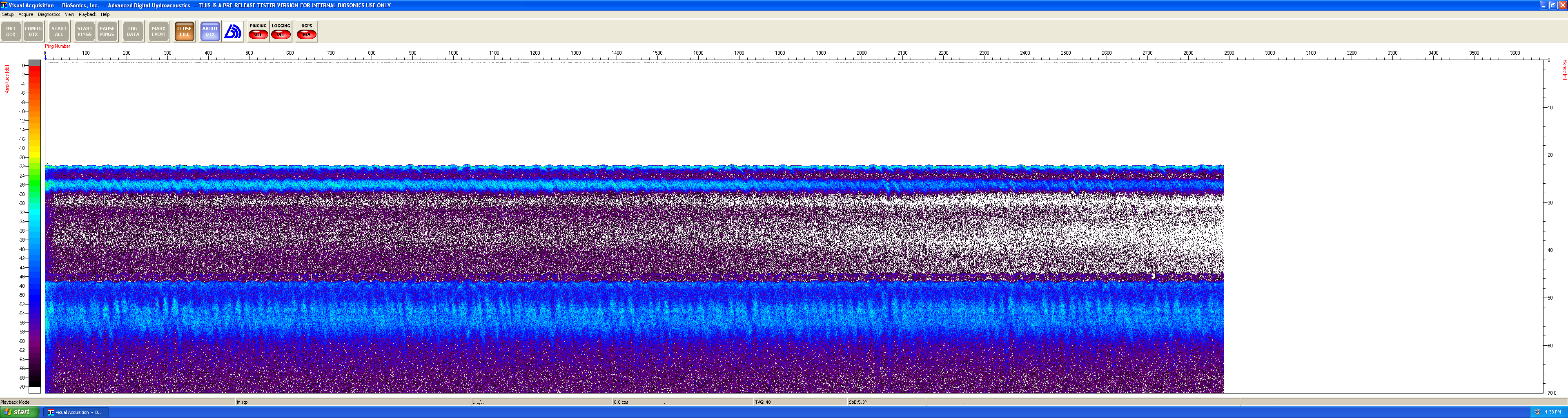This screenshot has height=418, width=1568.
Task: Open the Windows Start menu
Action: click(19, 412)
